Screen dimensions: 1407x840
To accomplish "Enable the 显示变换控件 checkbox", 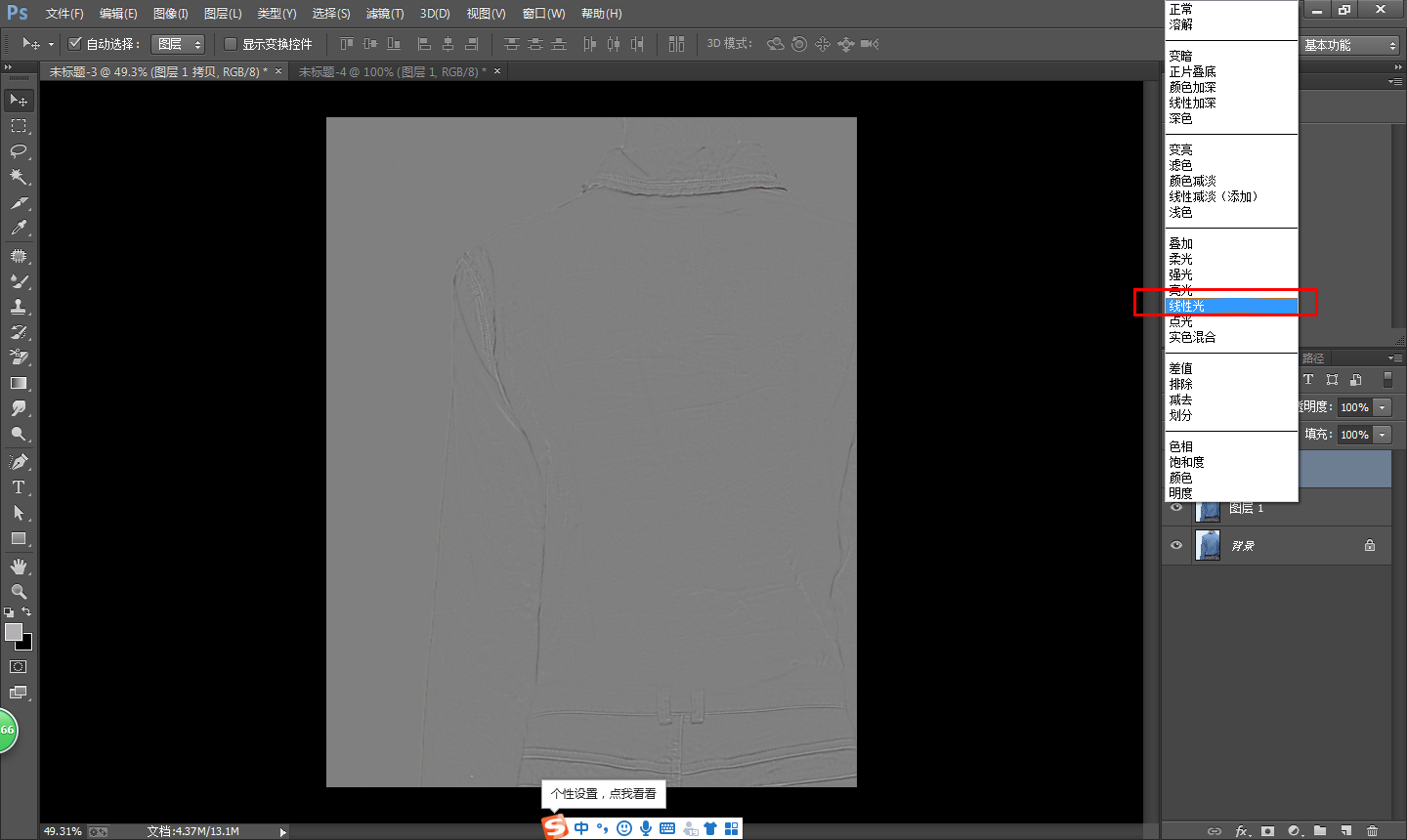I will pyautogui.click(x=231, y=44).
